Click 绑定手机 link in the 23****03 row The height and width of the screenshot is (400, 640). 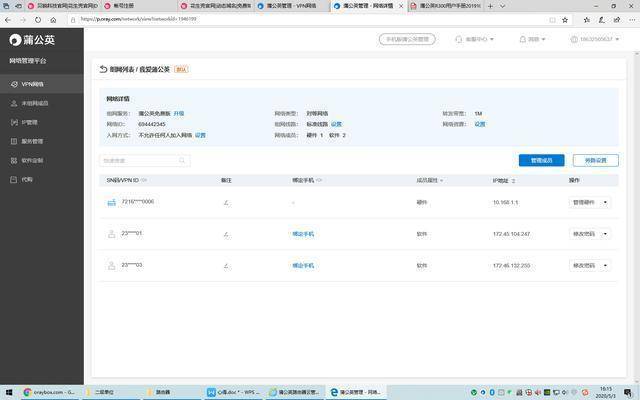point(303,266)
